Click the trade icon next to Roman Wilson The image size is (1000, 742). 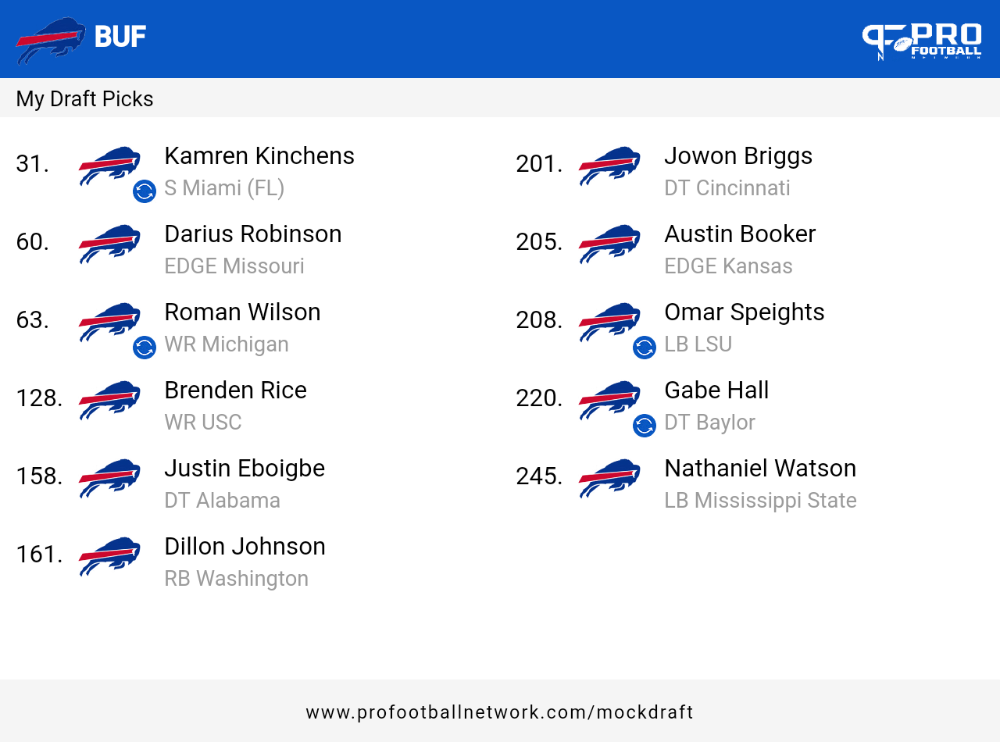144,347
